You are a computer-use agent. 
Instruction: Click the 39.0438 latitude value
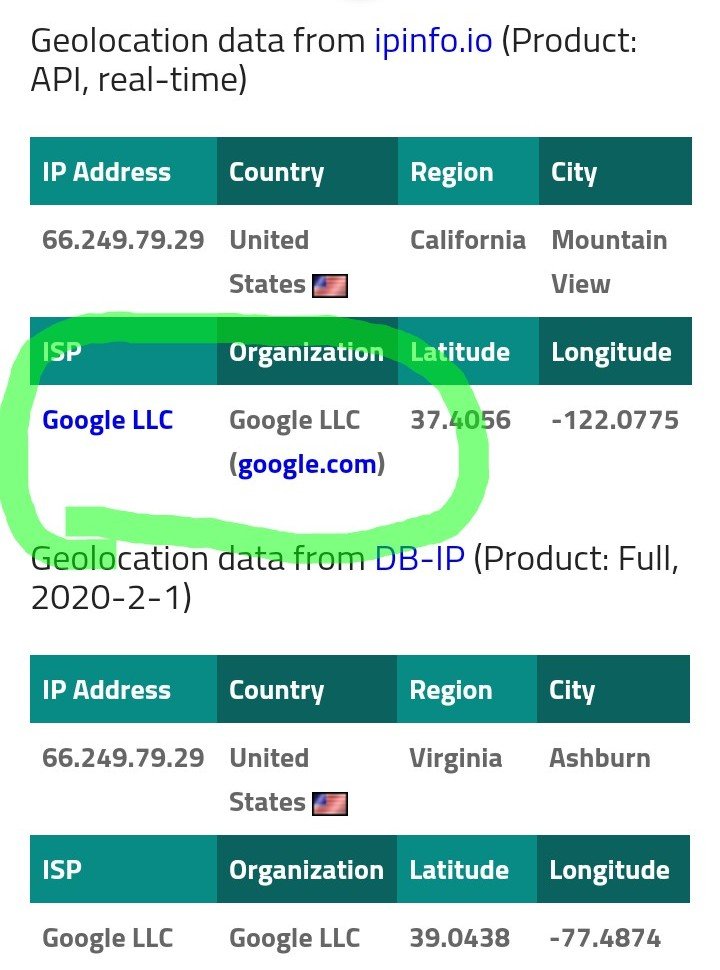click(x=460, y=938)
